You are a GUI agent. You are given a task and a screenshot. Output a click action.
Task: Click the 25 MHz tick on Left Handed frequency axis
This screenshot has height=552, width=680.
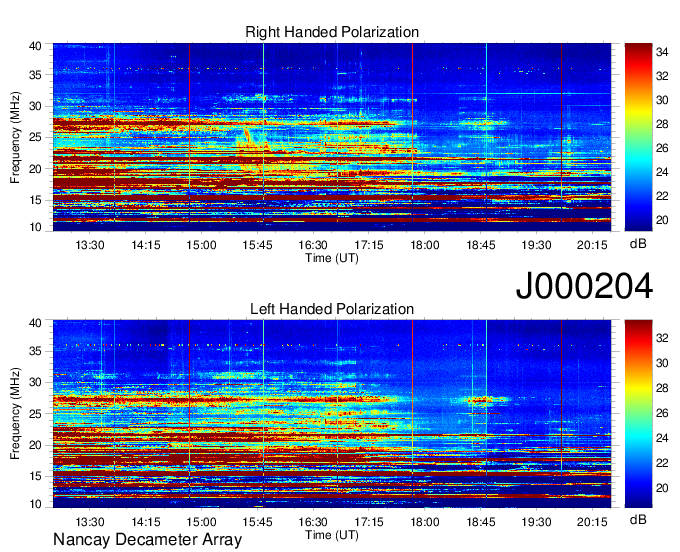click(35, 414)
